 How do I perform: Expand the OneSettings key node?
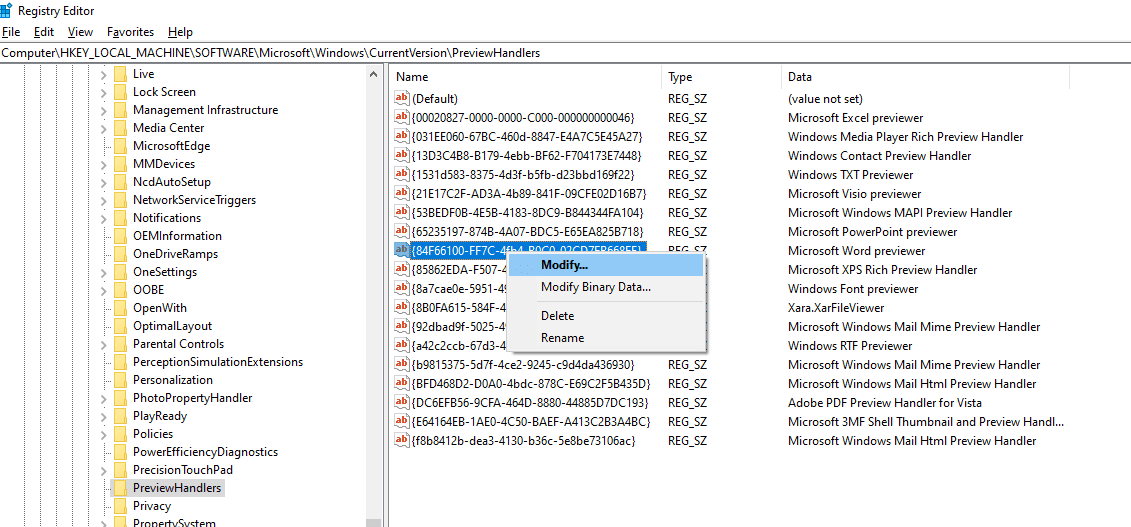pos(103,273)
